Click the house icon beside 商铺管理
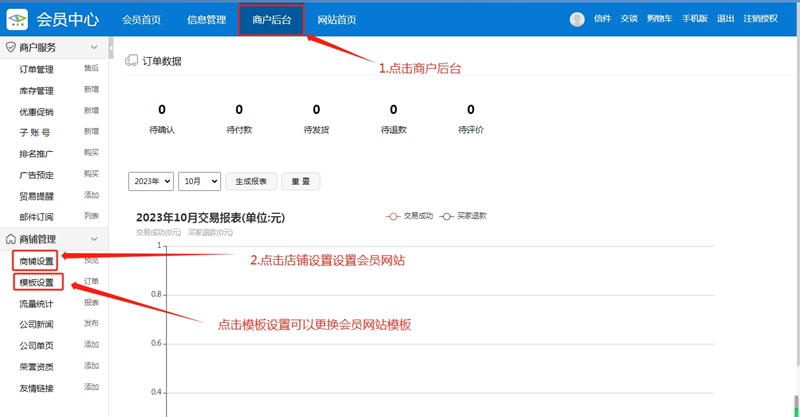800x417 pixels. 10,239
